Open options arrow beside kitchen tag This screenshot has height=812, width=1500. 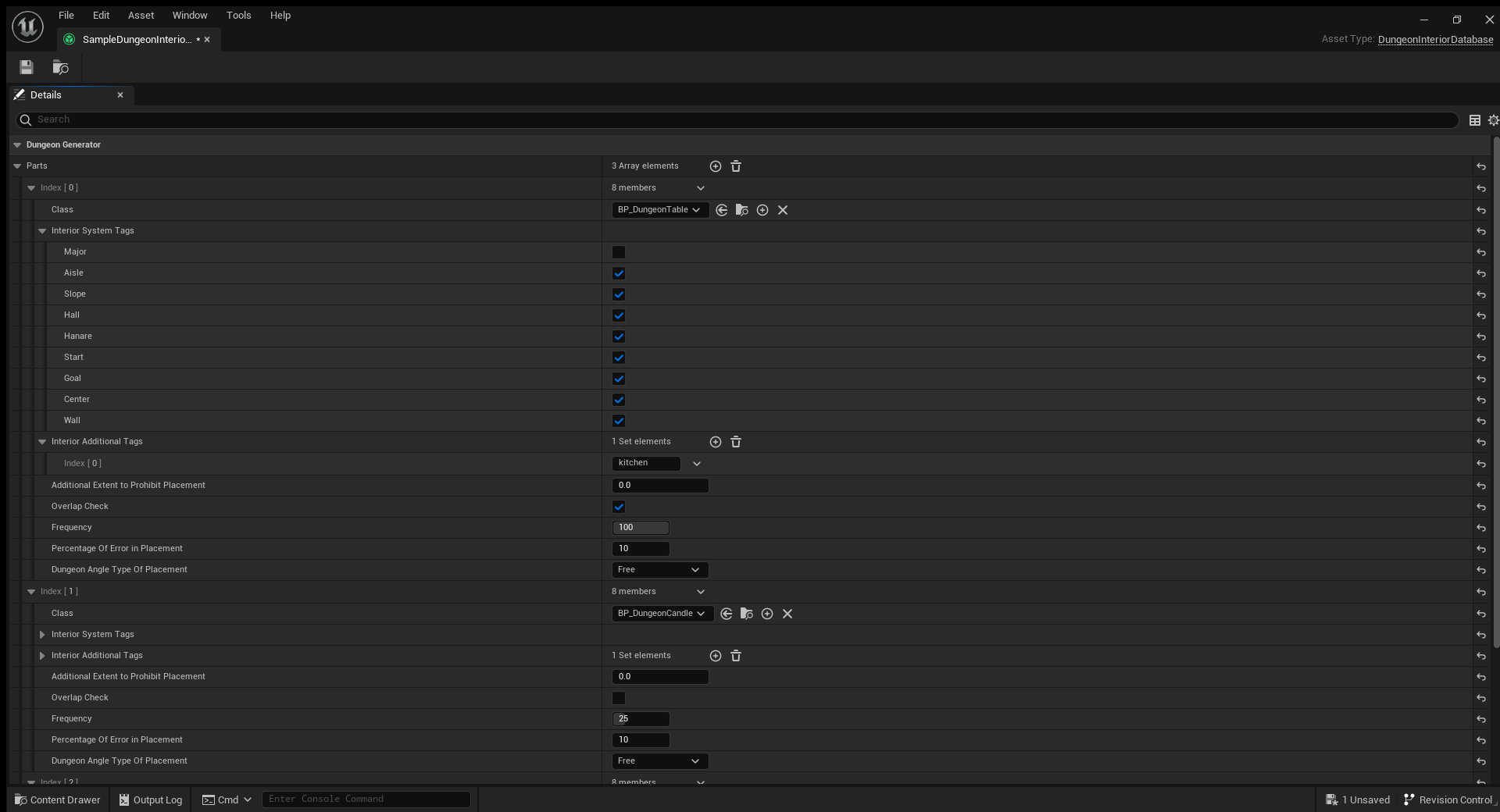click(697, 464)
